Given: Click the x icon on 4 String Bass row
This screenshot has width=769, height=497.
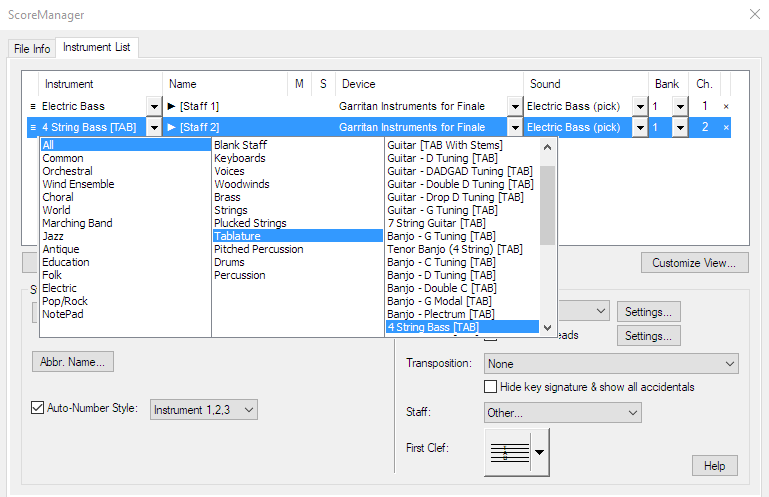Looking at the screenshot, I should click(726, 128).
